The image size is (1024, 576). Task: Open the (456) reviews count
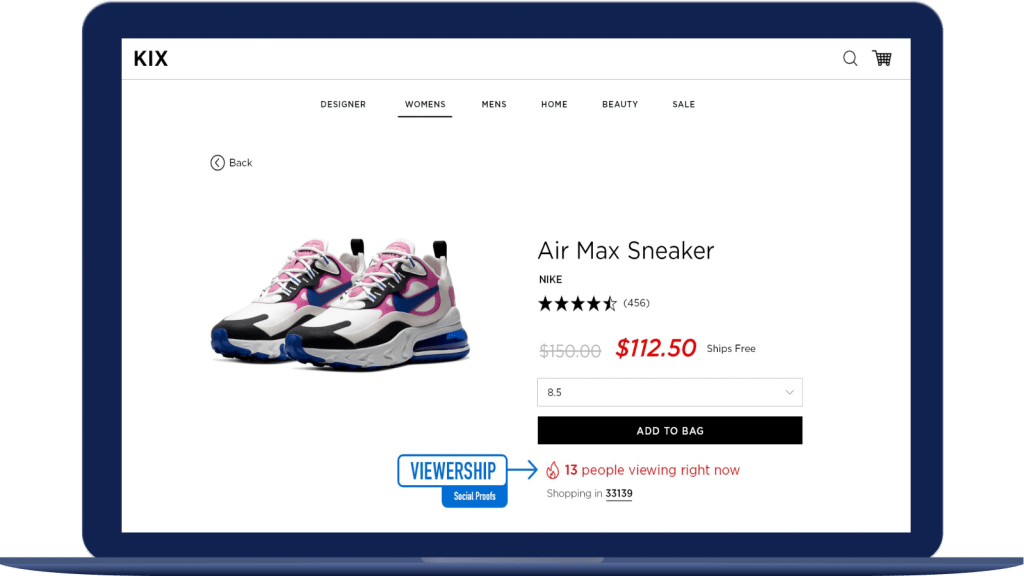pyautogui.click(x=636, y=303)
